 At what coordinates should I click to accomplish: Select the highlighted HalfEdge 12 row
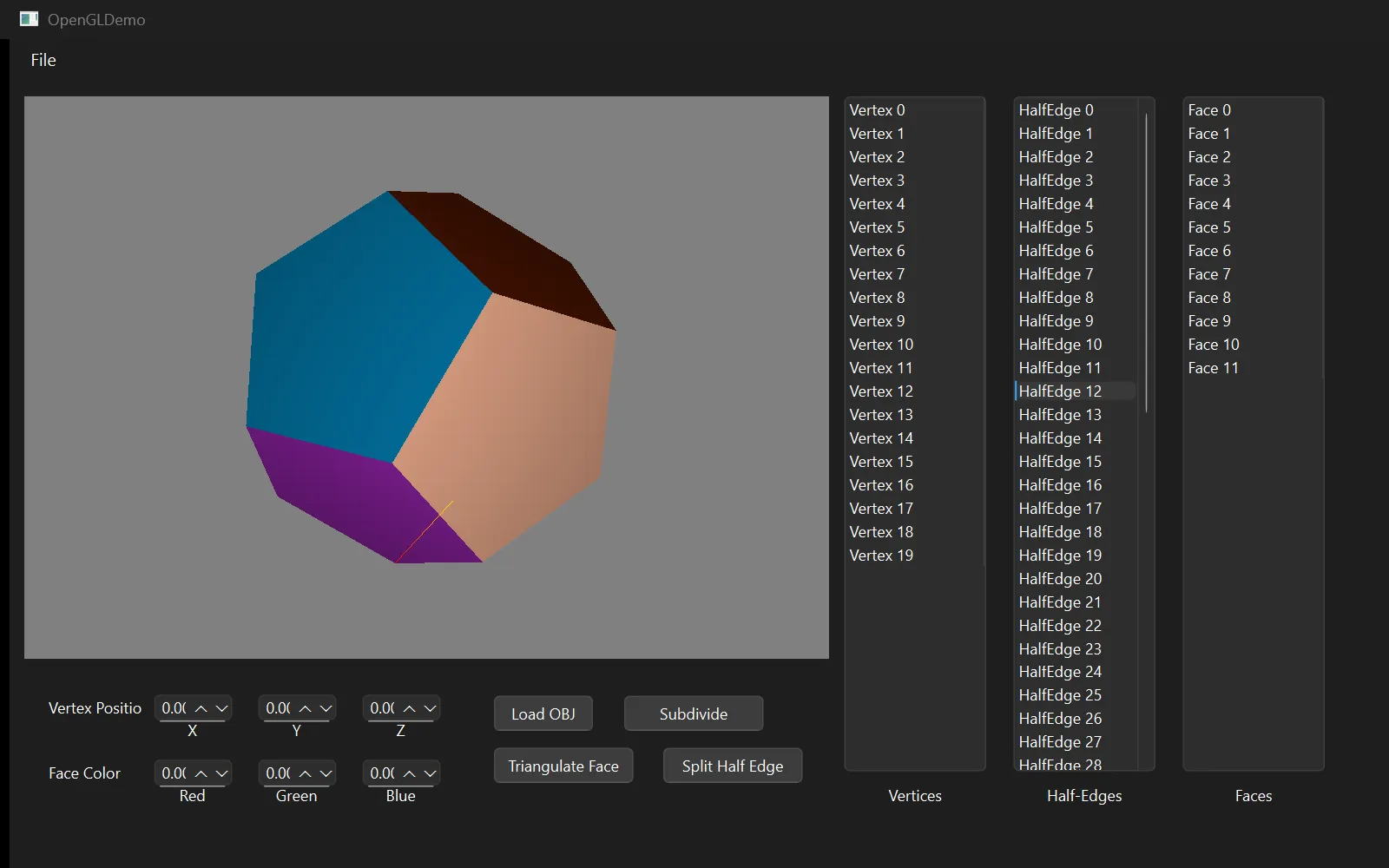[1076, 391]
